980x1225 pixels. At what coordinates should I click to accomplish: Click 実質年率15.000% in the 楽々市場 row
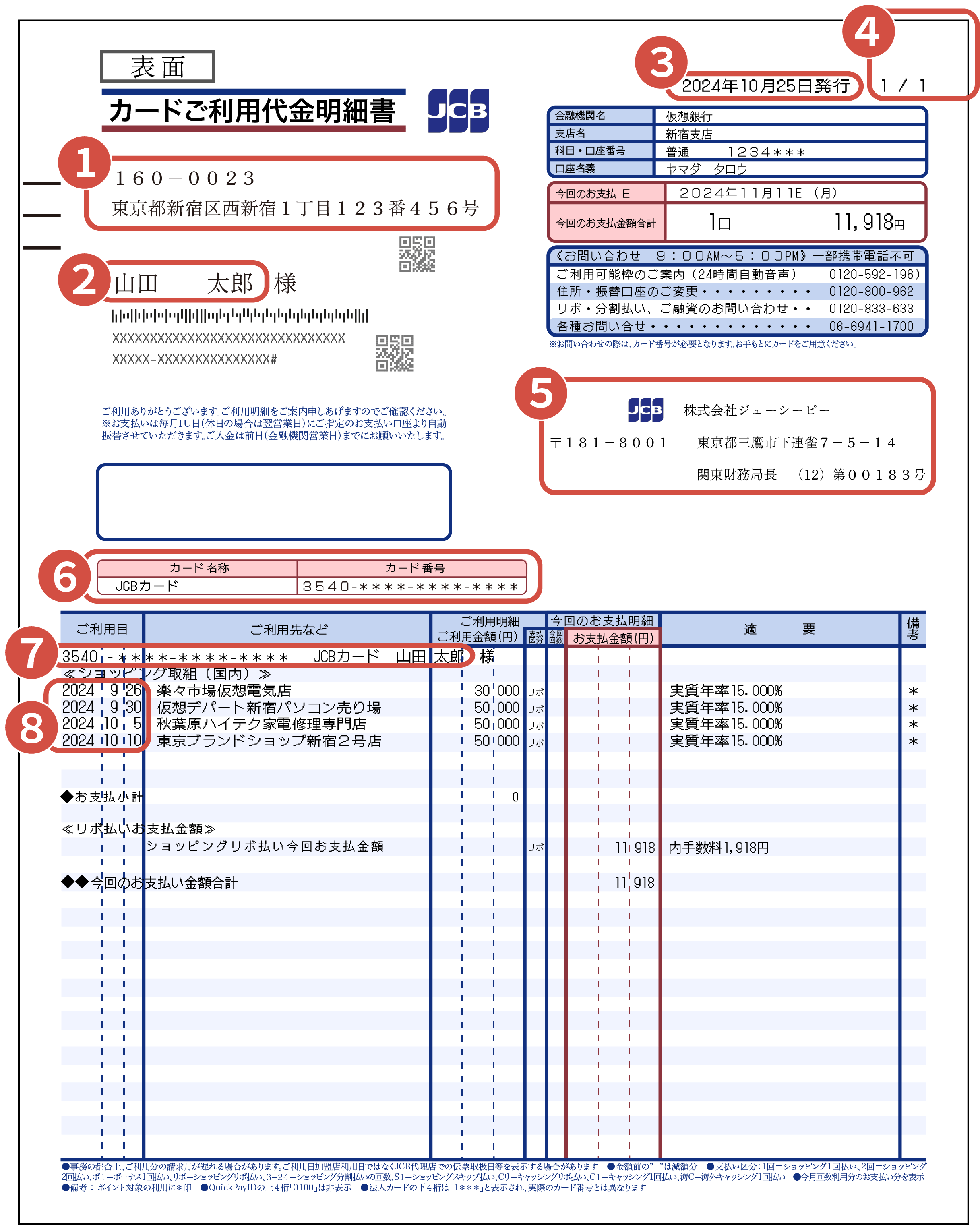726,691
